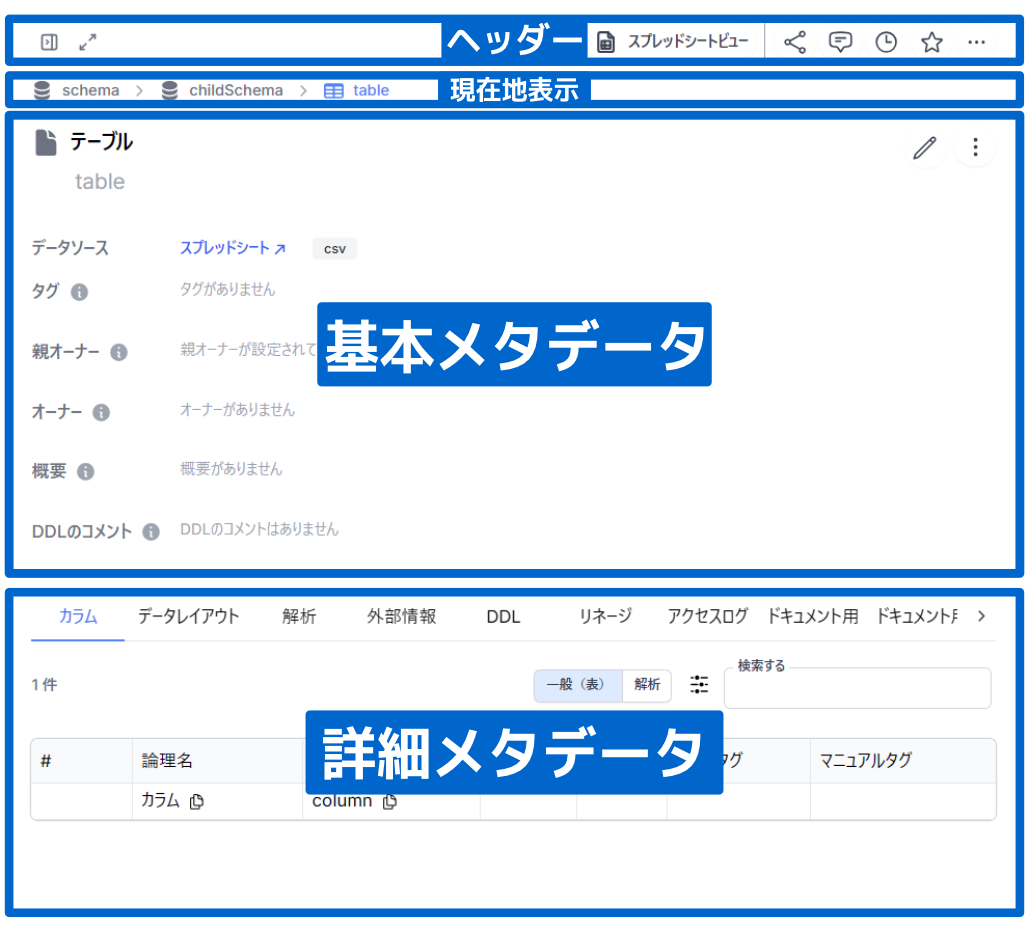Viewport: 1029px width, 931px height.
Task: Open スプレッドシートビュー button
Action: [x=673, y=42]
